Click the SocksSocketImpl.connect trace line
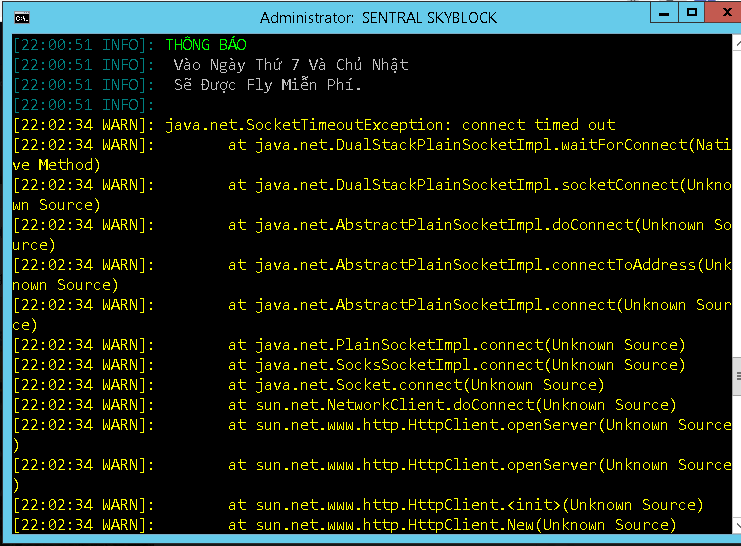Viewport: 741px width, 546px height. pyautogui.click(x=456, y=365)
